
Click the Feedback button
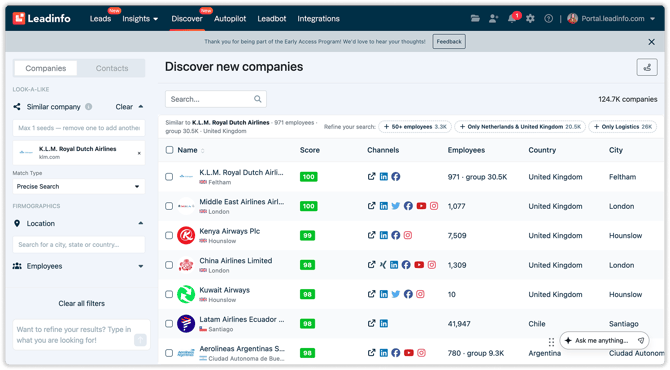(449, 41)
